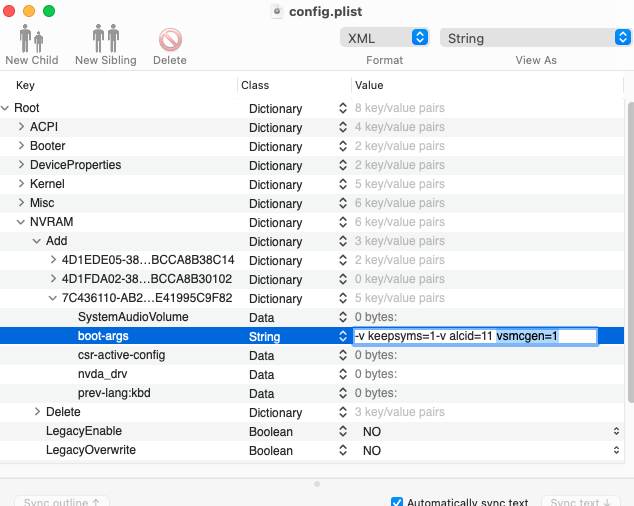Change class stepper for LegacyEnable row
The width and height of the screenshot is (634, 506).
pos(343,431)
